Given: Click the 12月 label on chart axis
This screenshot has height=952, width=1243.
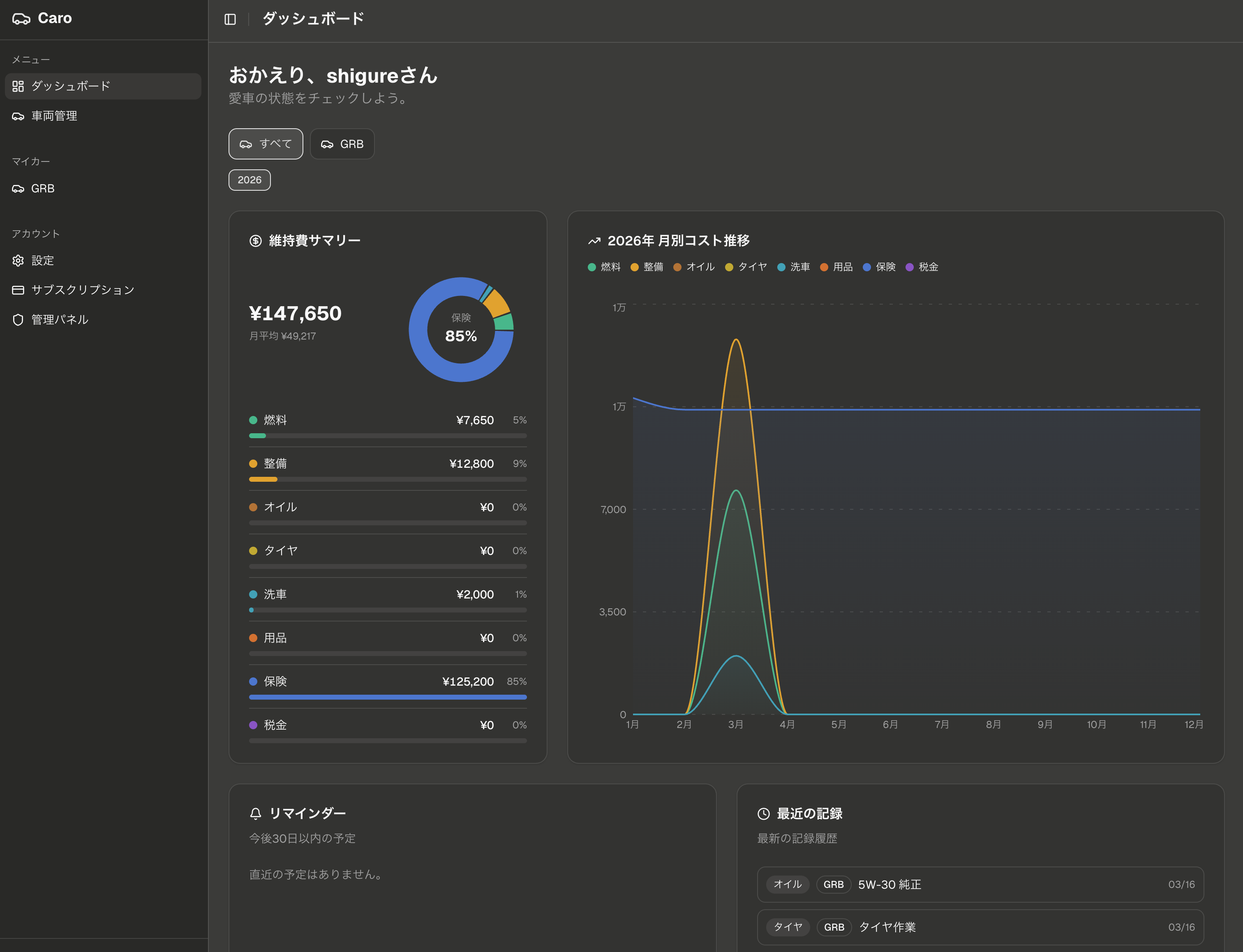Looking at the screenshot, I should 1194,725.
